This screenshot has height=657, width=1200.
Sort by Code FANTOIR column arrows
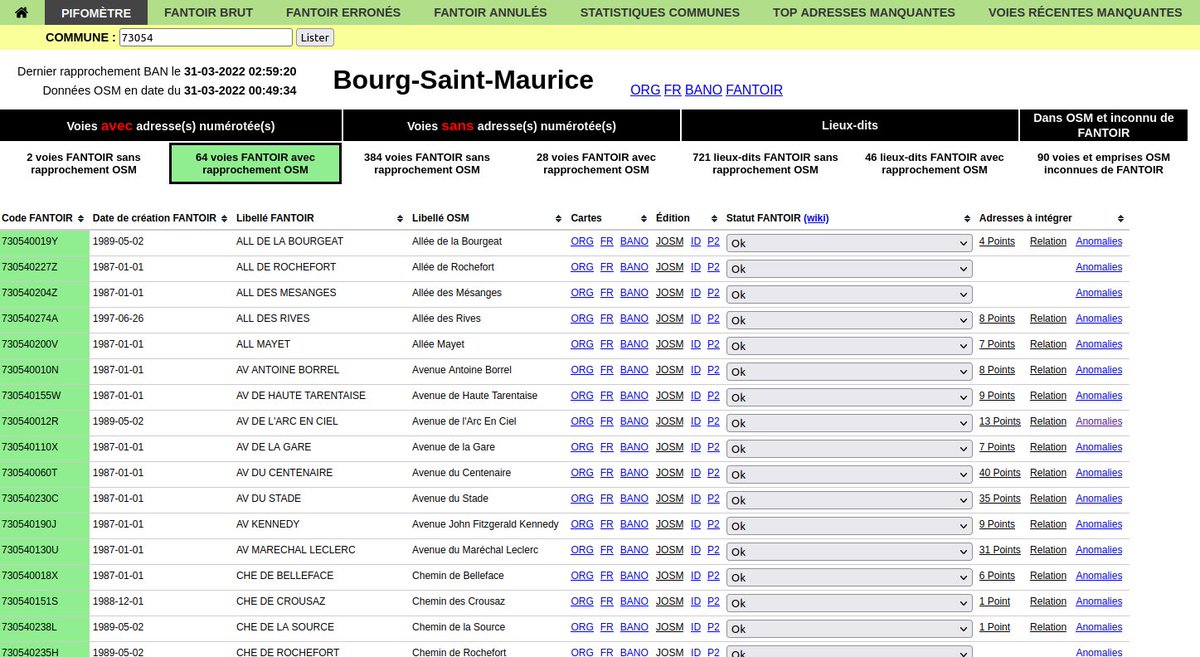82,218
